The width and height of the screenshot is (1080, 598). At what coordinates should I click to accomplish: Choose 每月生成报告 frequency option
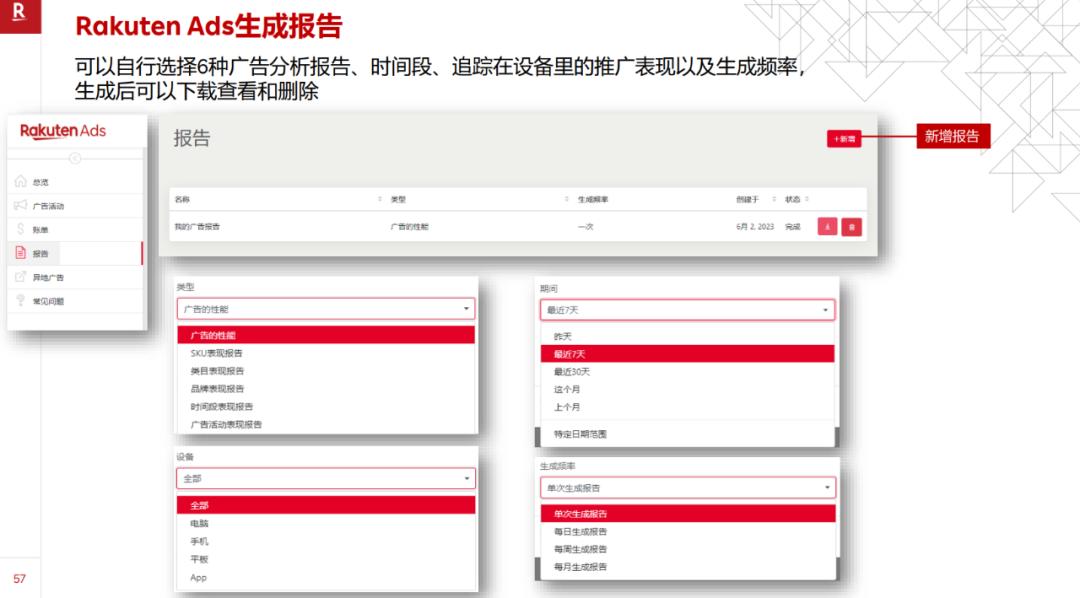tap(688, 567)
